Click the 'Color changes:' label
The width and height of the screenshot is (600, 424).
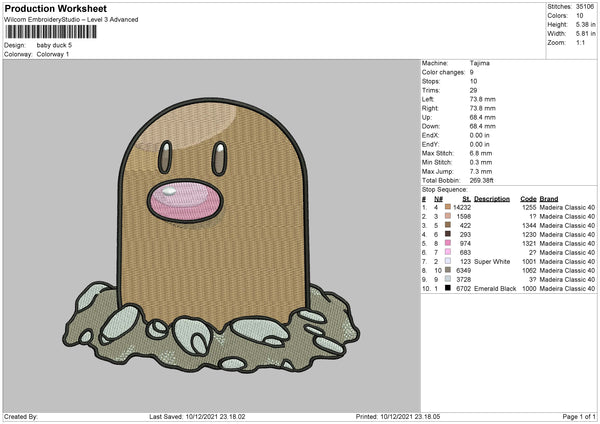tap(443, 72)
